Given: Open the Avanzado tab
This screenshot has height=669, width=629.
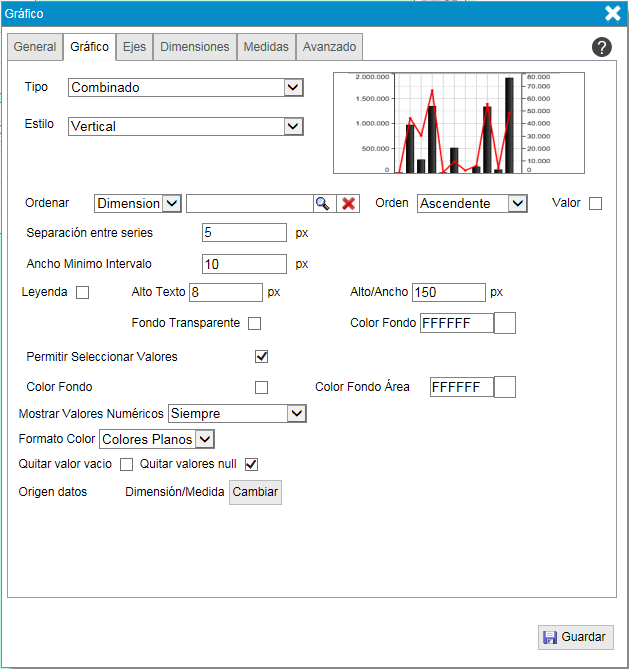Looking at the screenshot, I should click(329, 47).
